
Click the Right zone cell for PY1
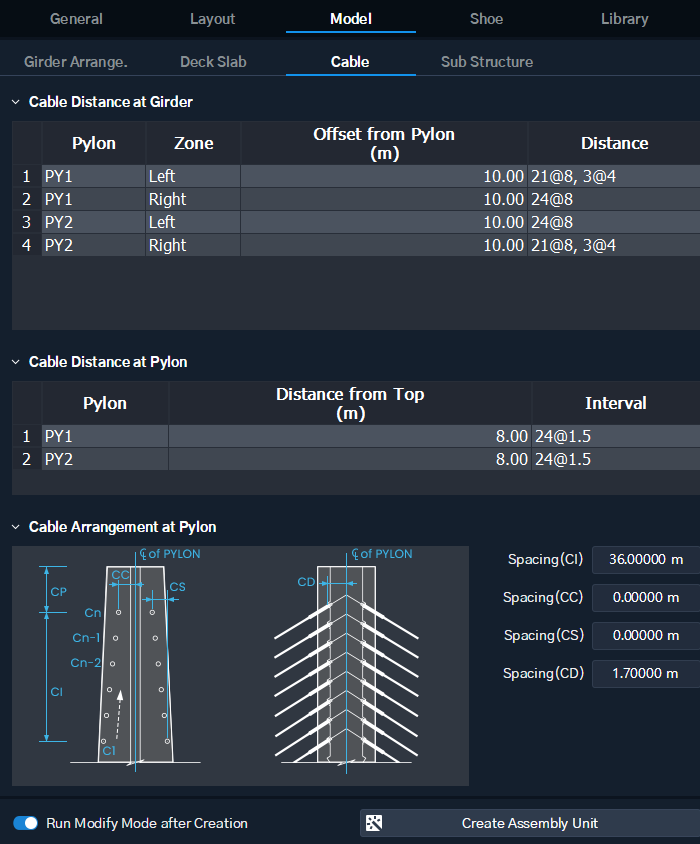click(193, 199)
